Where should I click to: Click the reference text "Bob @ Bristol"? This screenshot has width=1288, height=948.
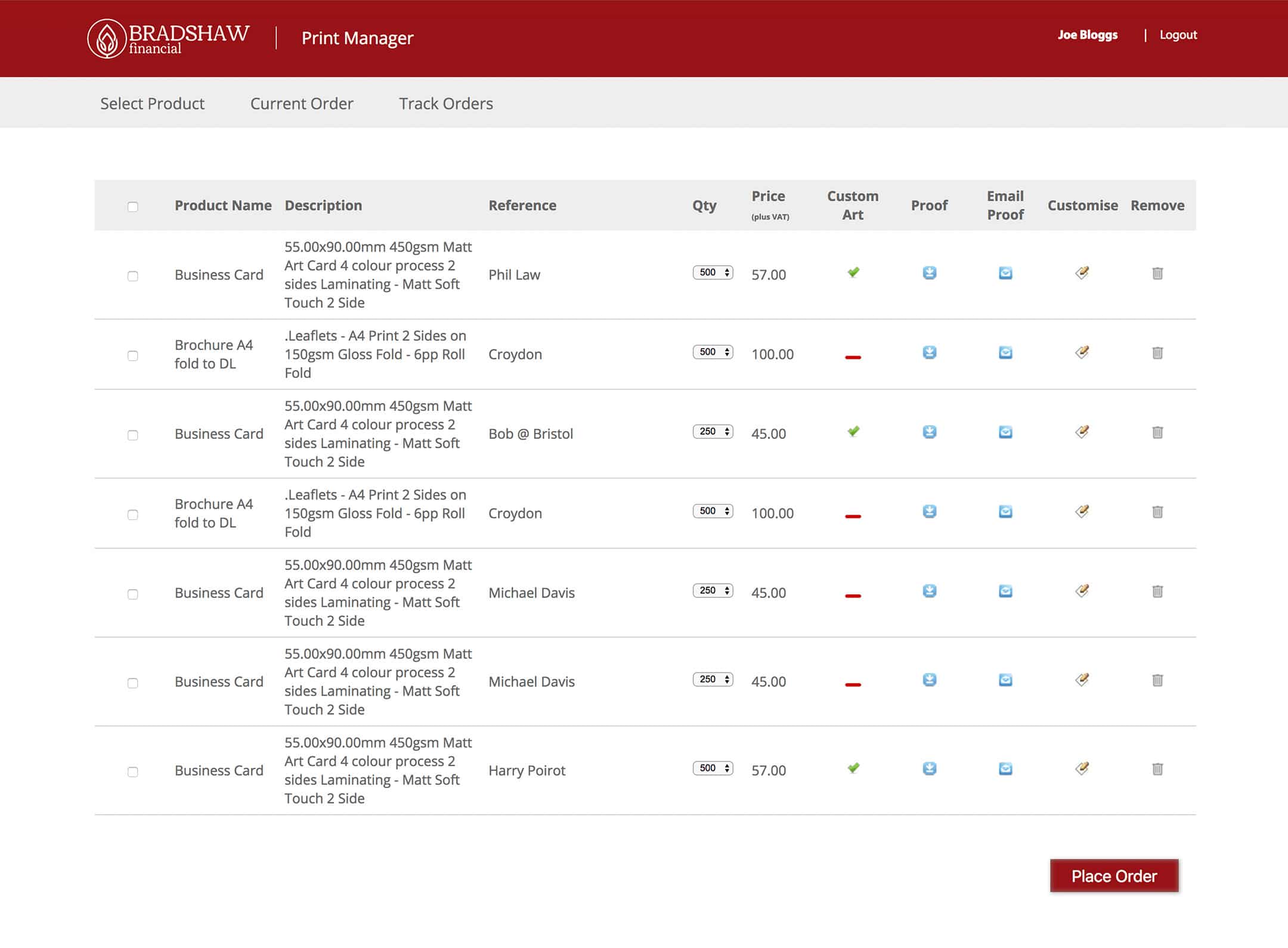[x=531, y=434]
